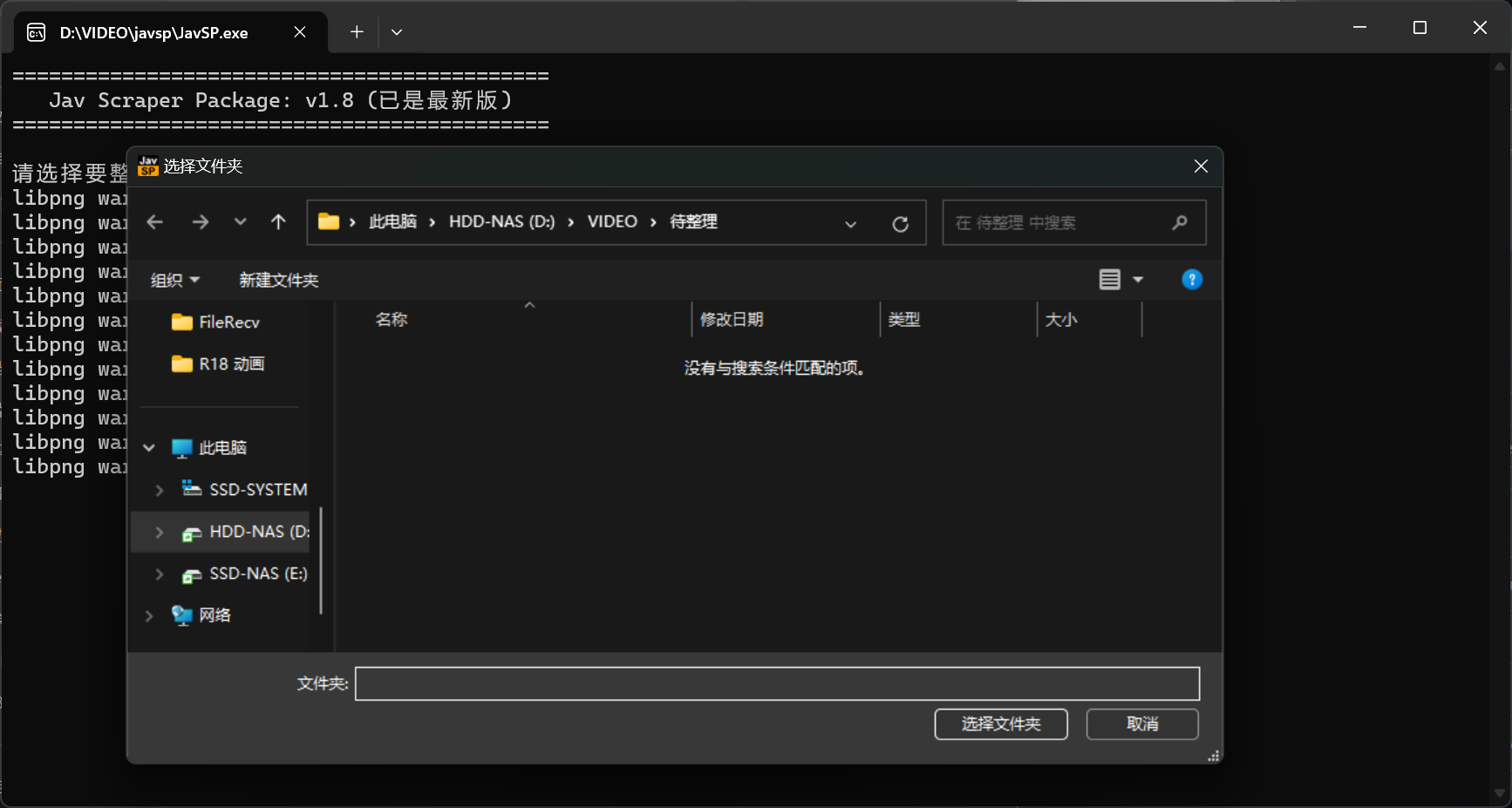This screenshot has width=1512, height=808.
Task: Collapse the 此电脑 tree node
Action: coord(148,447)
